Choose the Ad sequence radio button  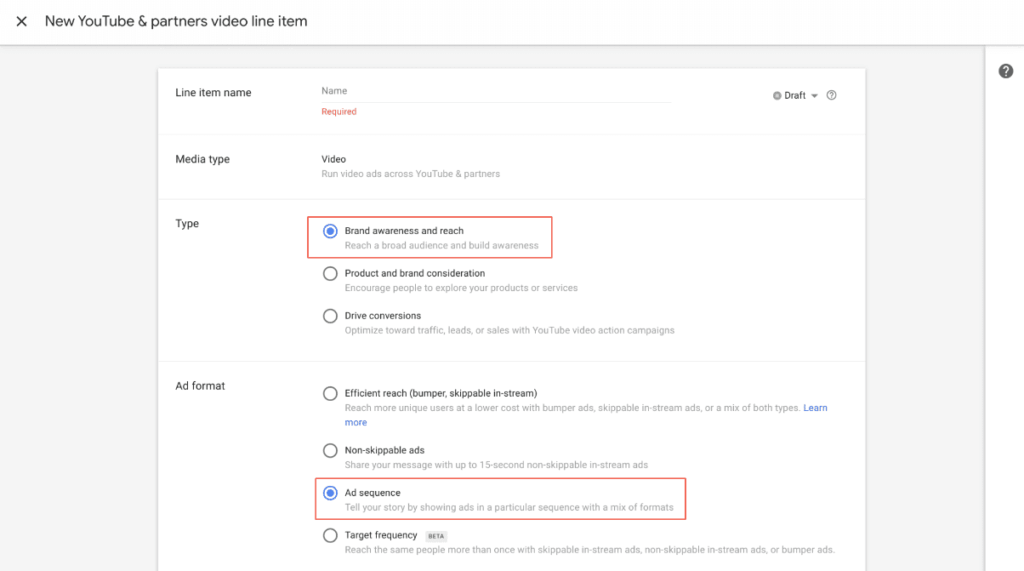(x=330, y=493)
